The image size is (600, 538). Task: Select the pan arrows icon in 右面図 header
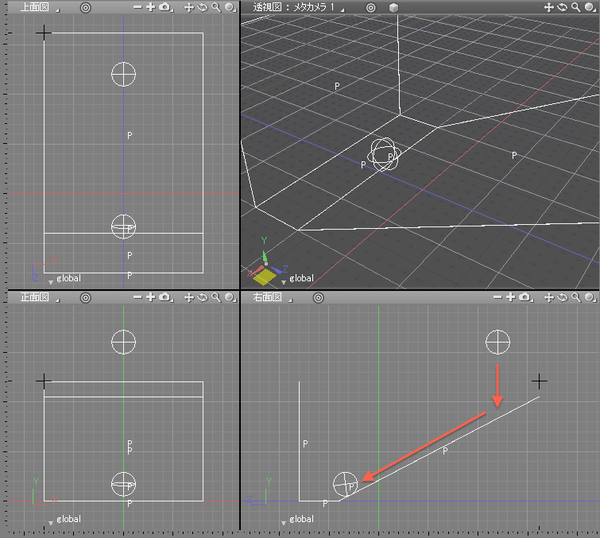549,297
